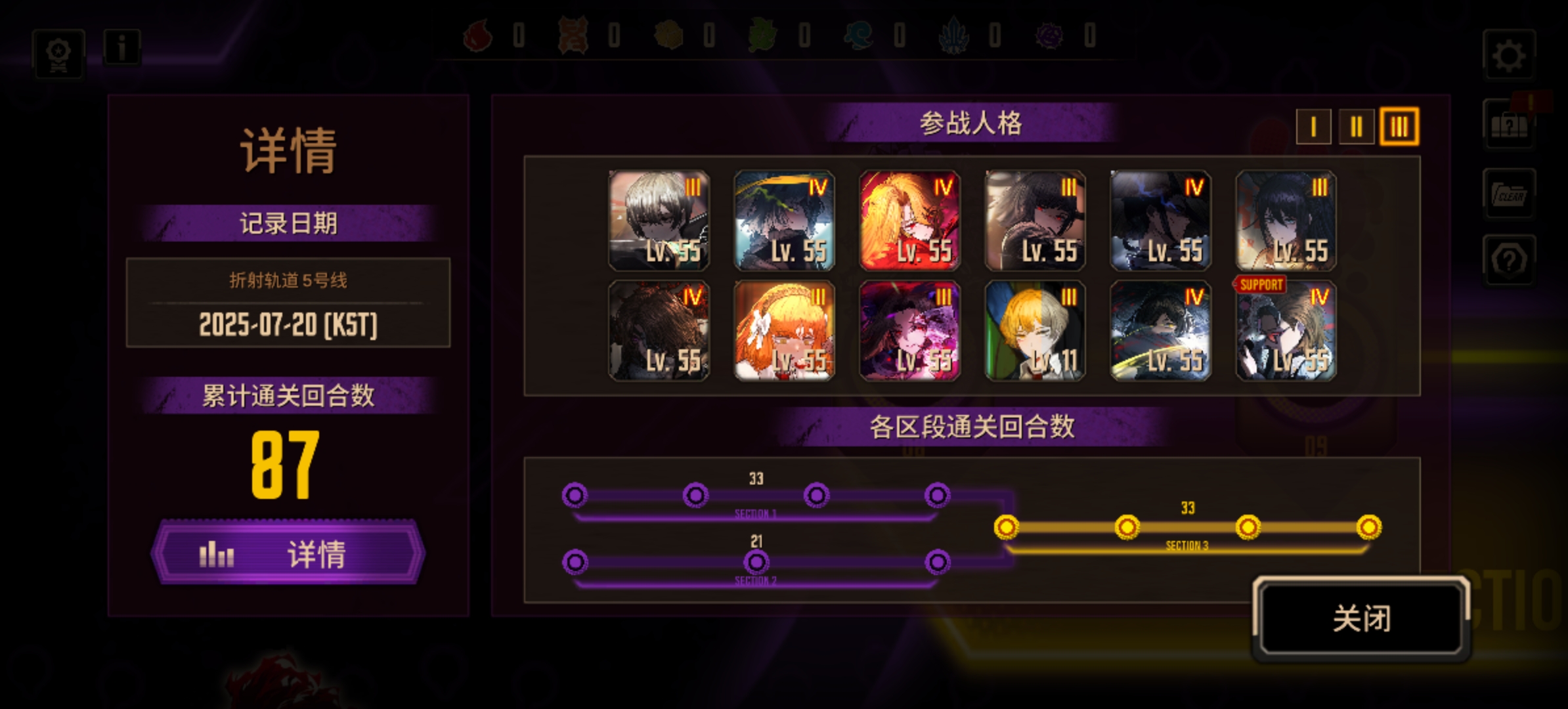Viewport: 1568px width, 709px height.
Task: Click first node of Section 1 track
Action: click(x=575, y=495)
